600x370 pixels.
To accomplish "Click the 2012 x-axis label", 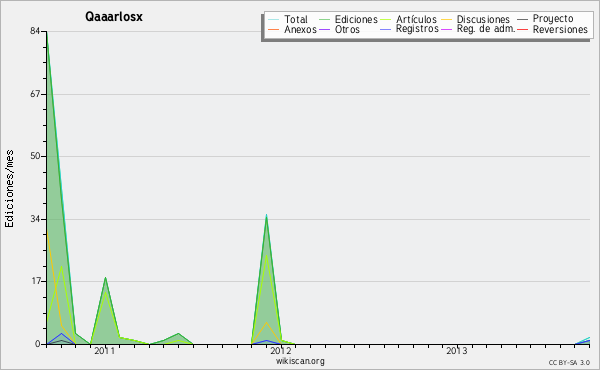I will 281,351.
